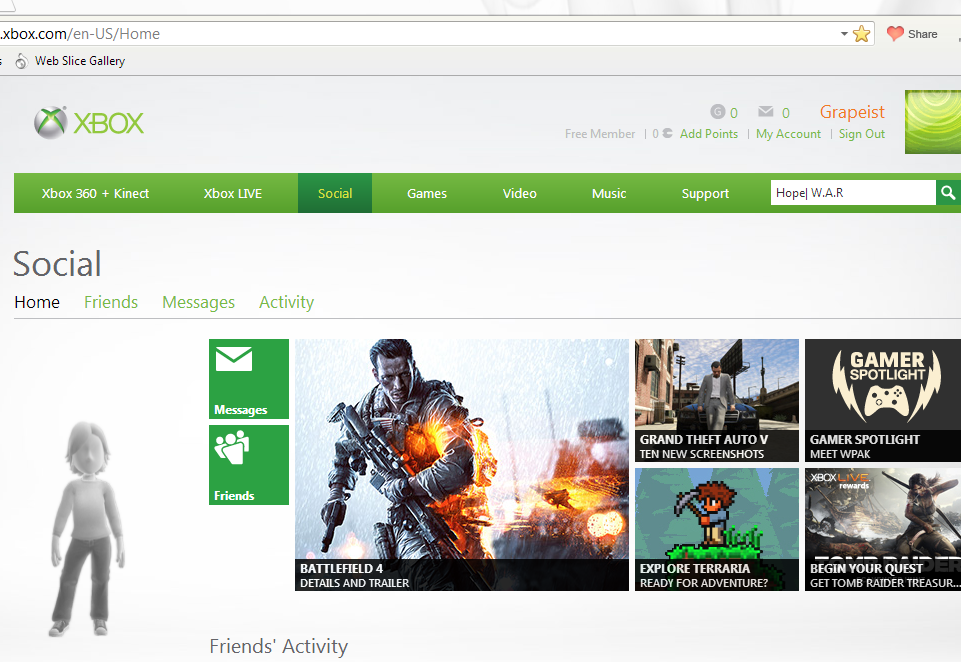Click the Share heart icon
This screenshot has width=961, height=662.
click(x=895, y=34)
